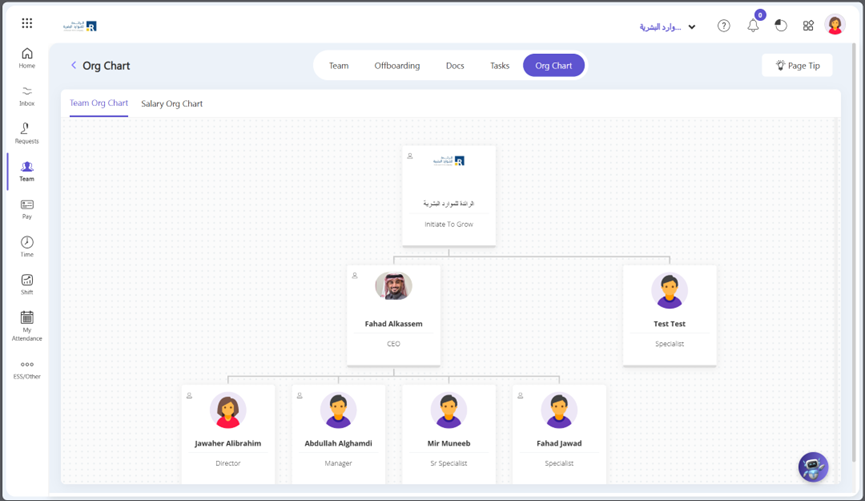Open the user profile avatar
This screenshot has height=501, width=865.
click(x=835, y=26)
